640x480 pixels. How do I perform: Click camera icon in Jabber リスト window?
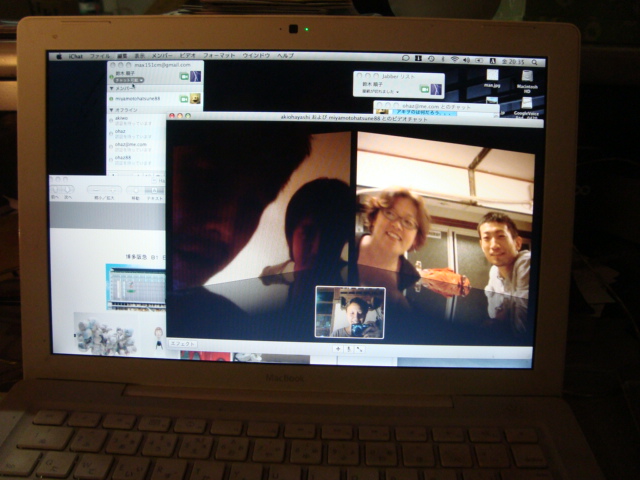[424, 89]
